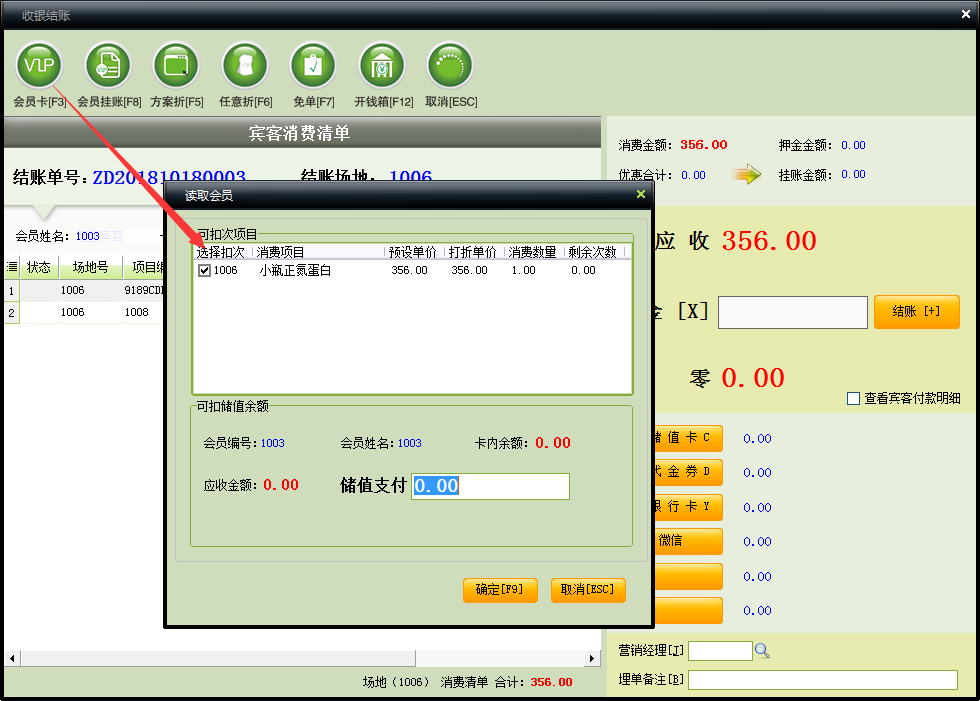Select the 银行卡 Y payment button
This screenshot has width=980, height=701.
pyautogui.click(x=688, y=507)
